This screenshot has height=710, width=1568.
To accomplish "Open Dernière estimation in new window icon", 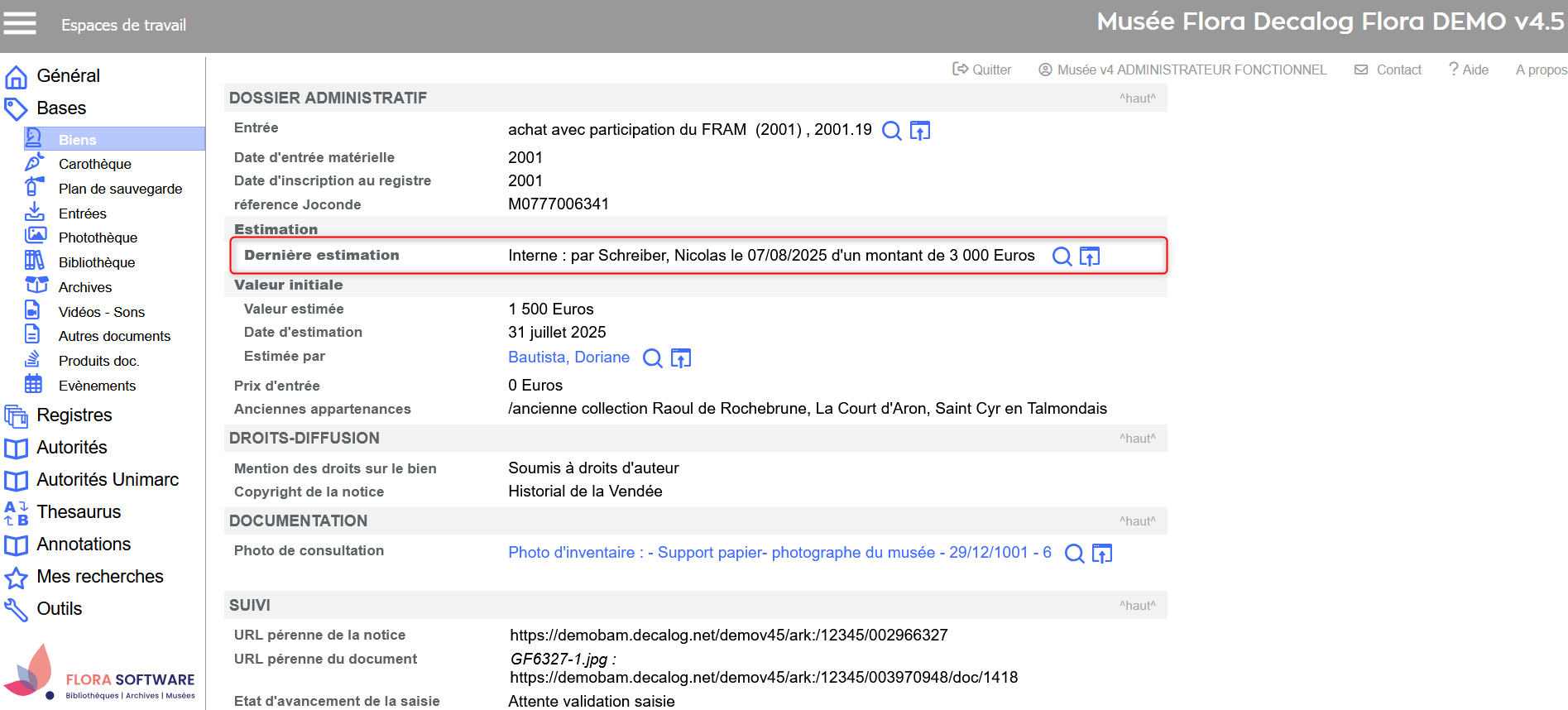I will [1090, 257].
